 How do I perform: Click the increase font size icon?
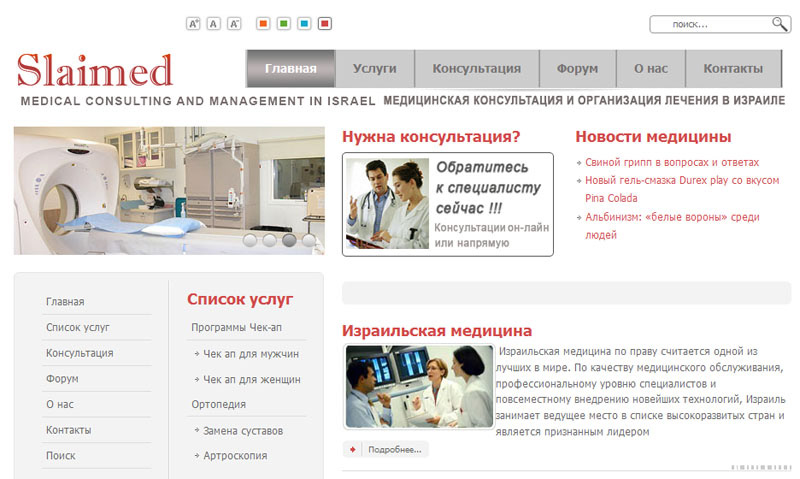click(x=193, y=23)
